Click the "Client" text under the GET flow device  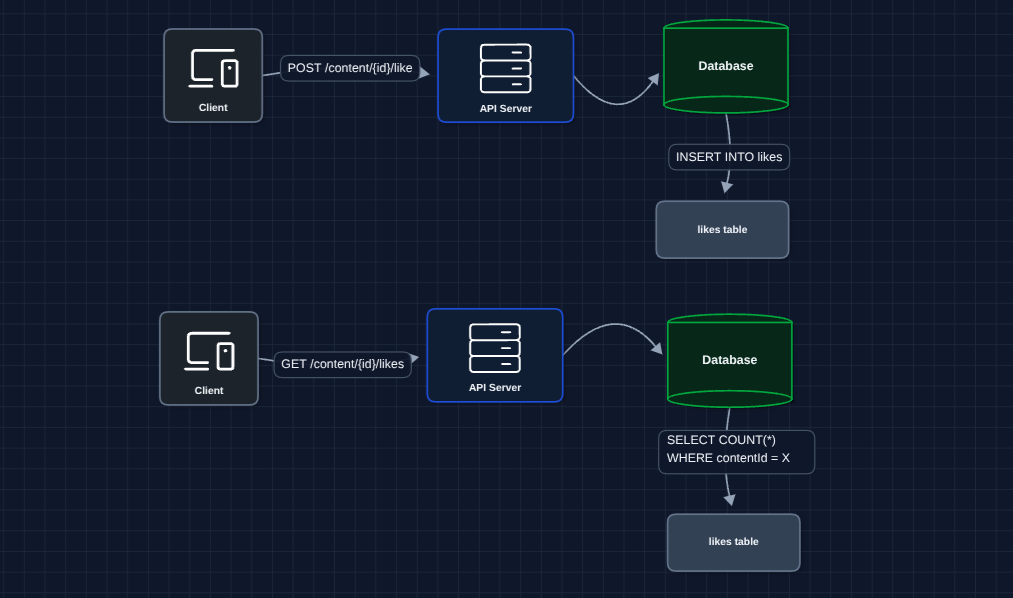209,391
